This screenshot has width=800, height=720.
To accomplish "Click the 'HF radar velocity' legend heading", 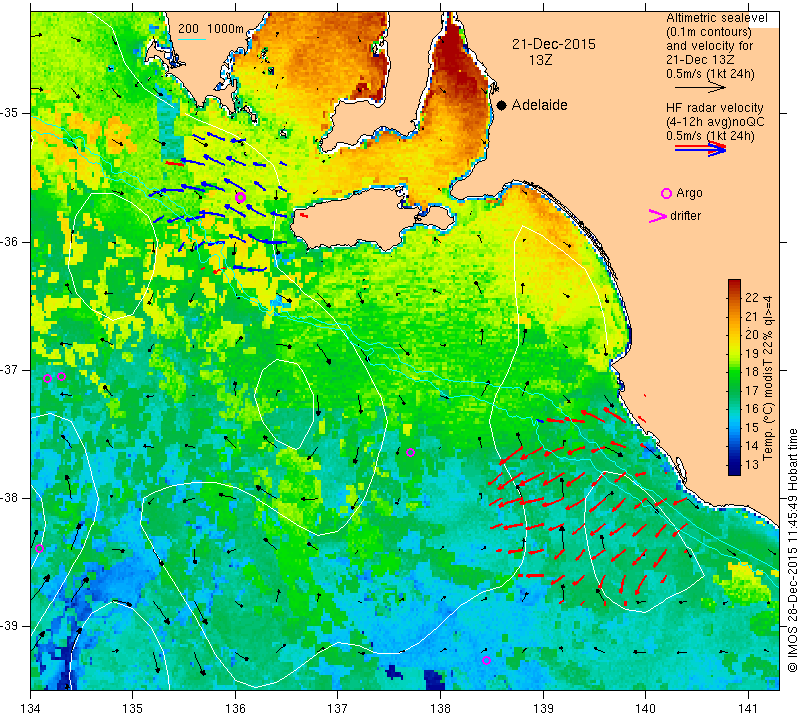I will click(714, 108).
